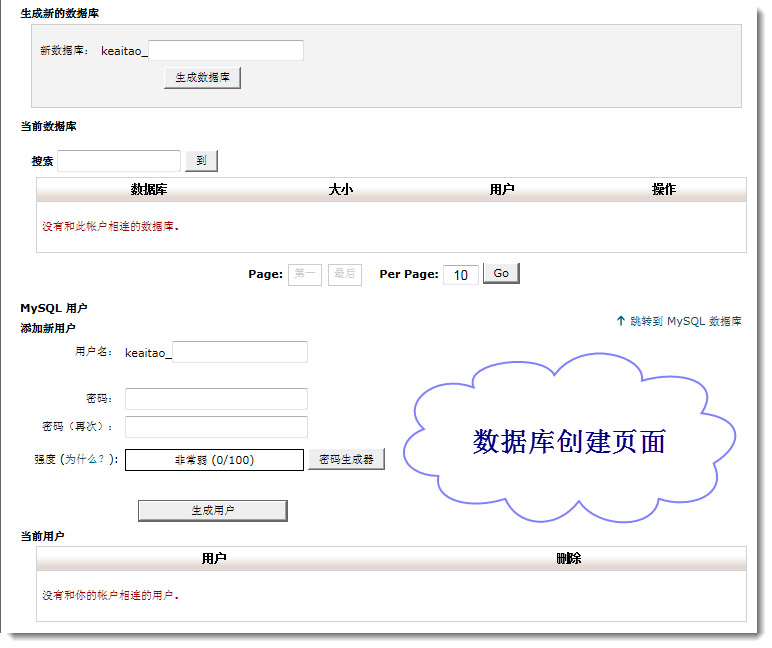772x648 pixels.
Task: Click the 用户名 input field
Action: point(240,352)
